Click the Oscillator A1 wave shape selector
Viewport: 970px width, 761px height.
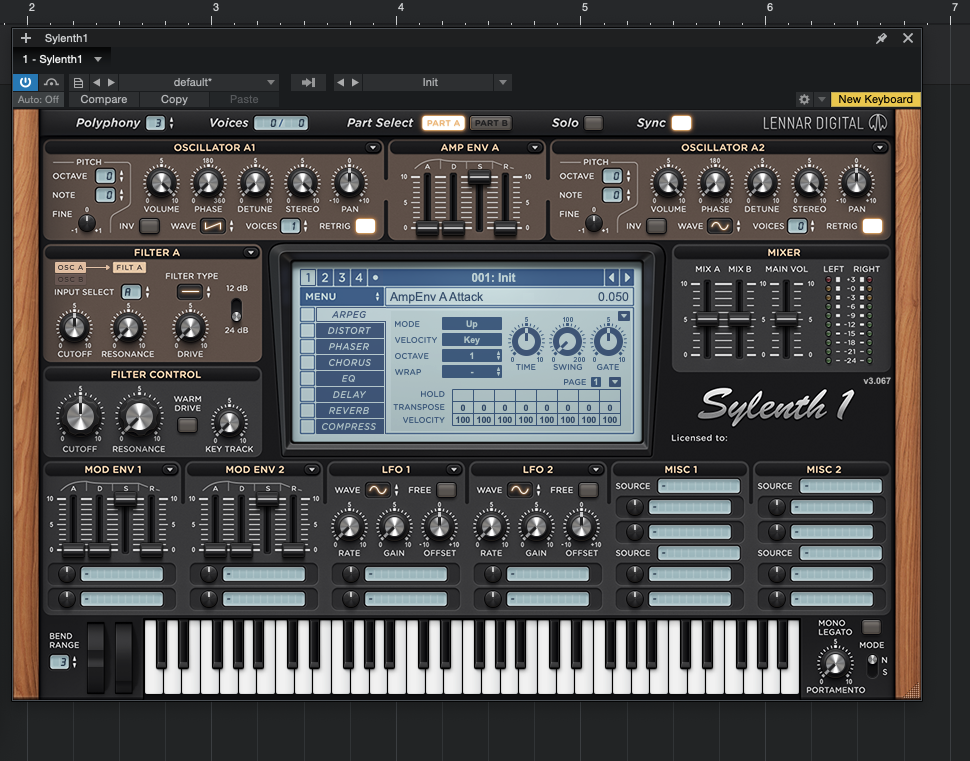pyautogui.click(x=213, y=226)
